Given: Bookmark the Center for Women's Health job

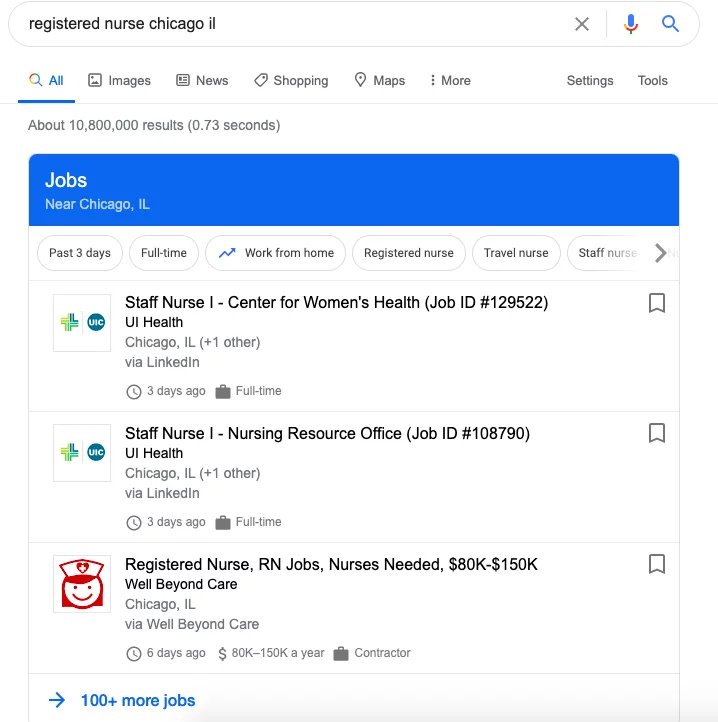Looking at the screenshot, I should point(657,303).
